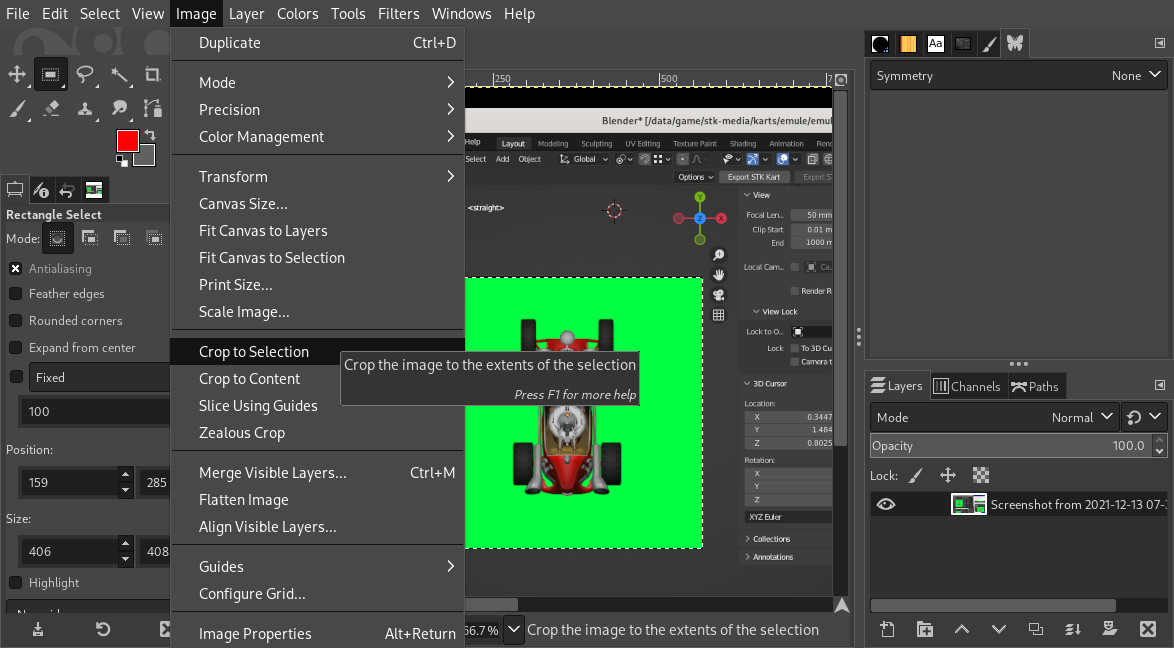
Task: Set selection mode to Intersect
Action: 154,239
